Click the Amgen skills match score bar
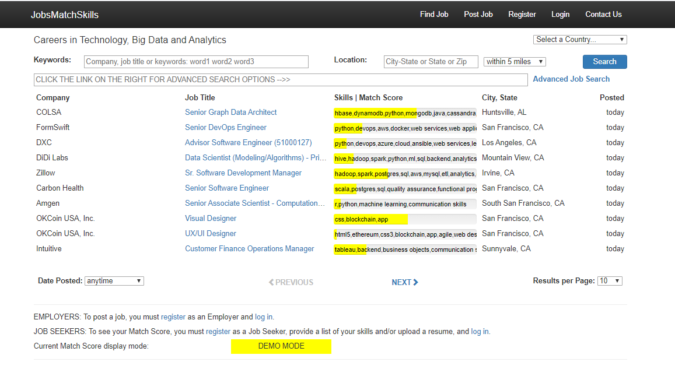This screenshot has width=675, height=383. [405, 204]
